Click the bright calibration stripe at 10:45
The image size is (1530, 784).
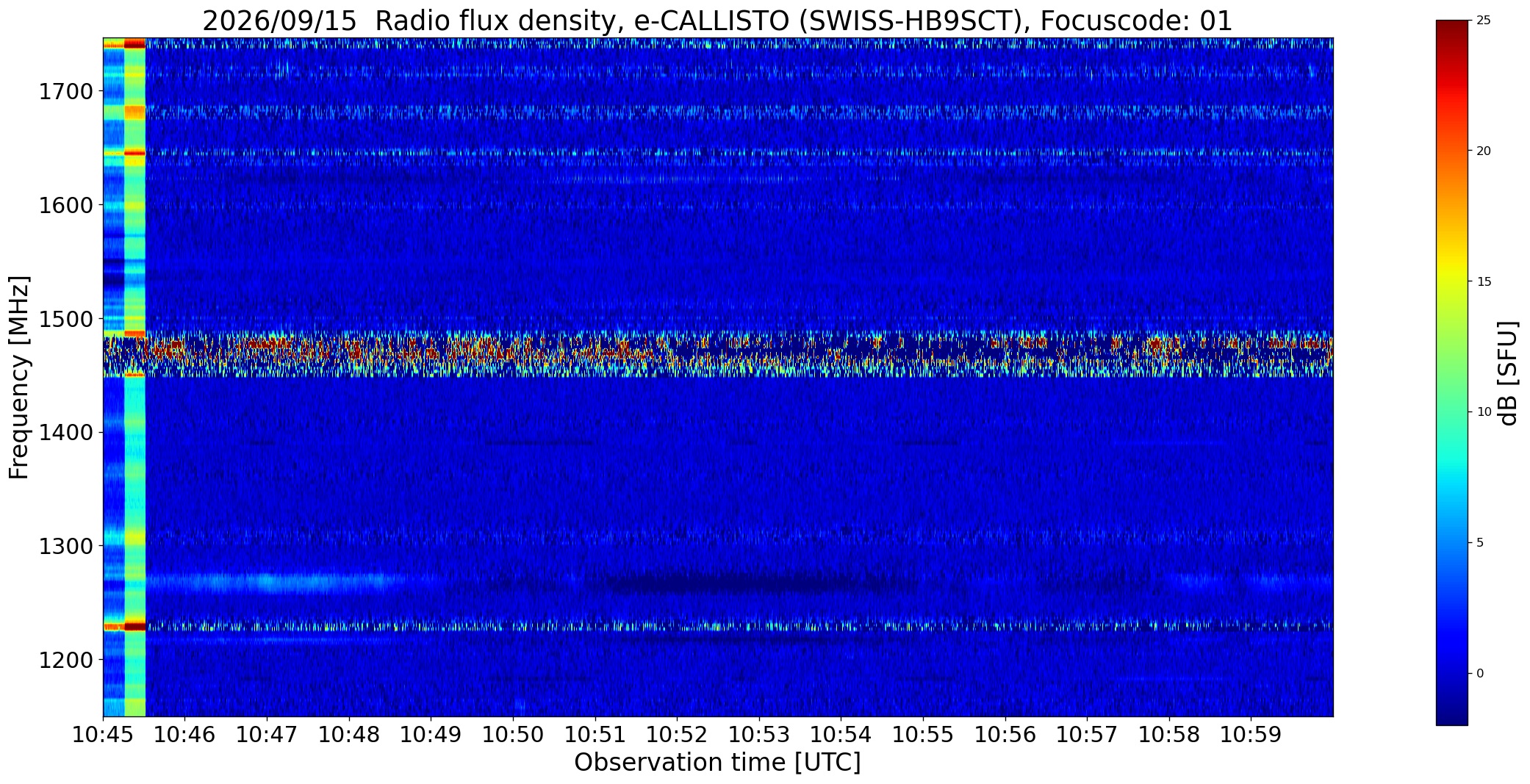124,377
